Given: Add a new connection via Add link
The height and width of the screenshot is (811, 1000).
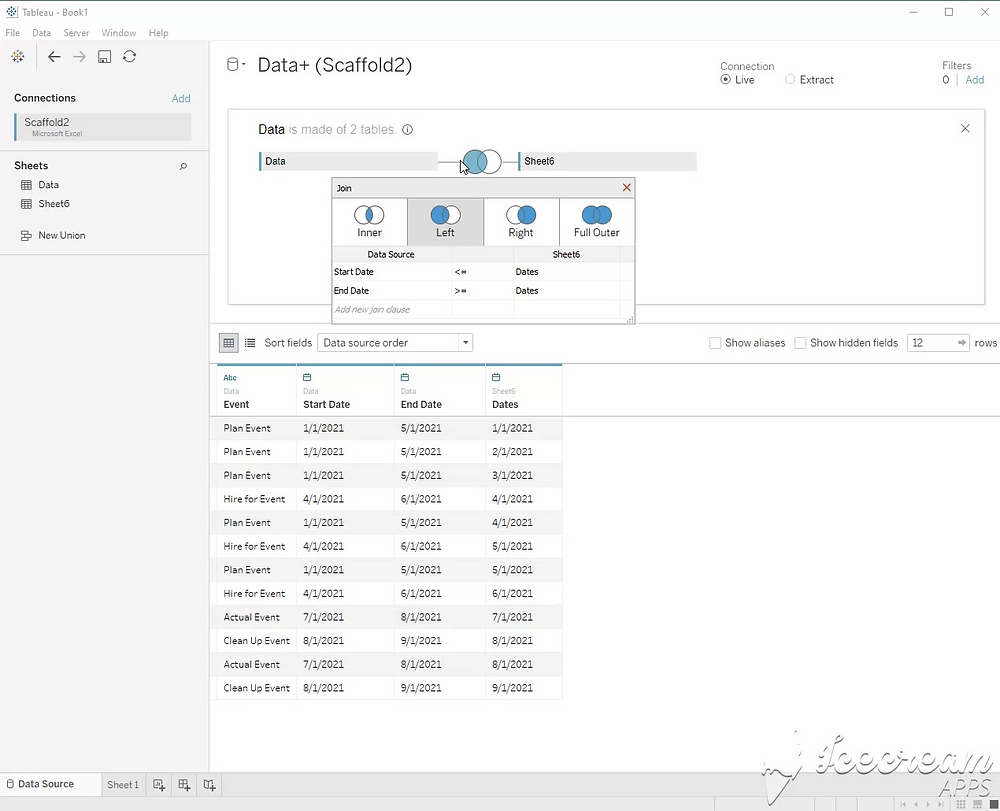Looking at the screenshot, I should [x=181, y=98].
